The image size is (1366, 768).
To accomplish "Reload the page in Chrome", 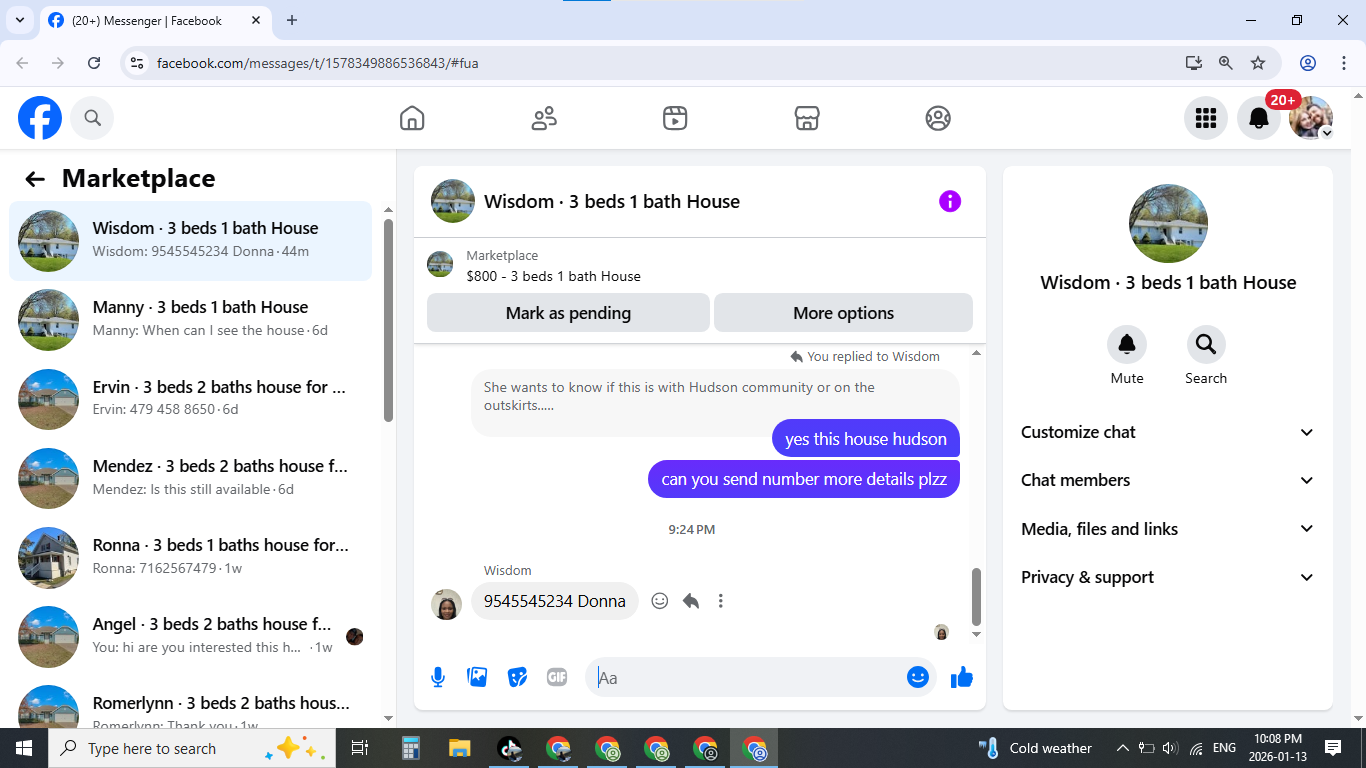I will [94, 63].
